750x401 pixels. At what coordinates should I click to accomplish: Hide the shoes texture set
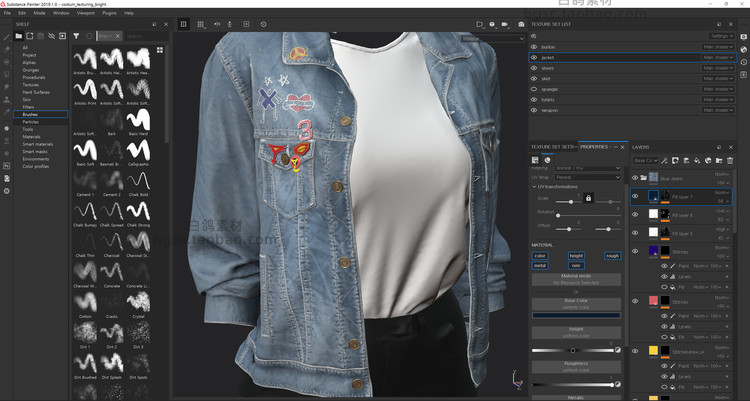[534, 68]
